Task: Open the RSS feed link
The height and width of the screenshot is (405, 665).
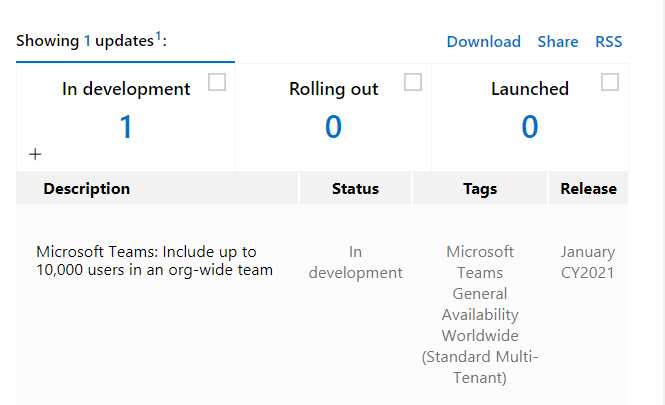Action: tap(609, 42)
